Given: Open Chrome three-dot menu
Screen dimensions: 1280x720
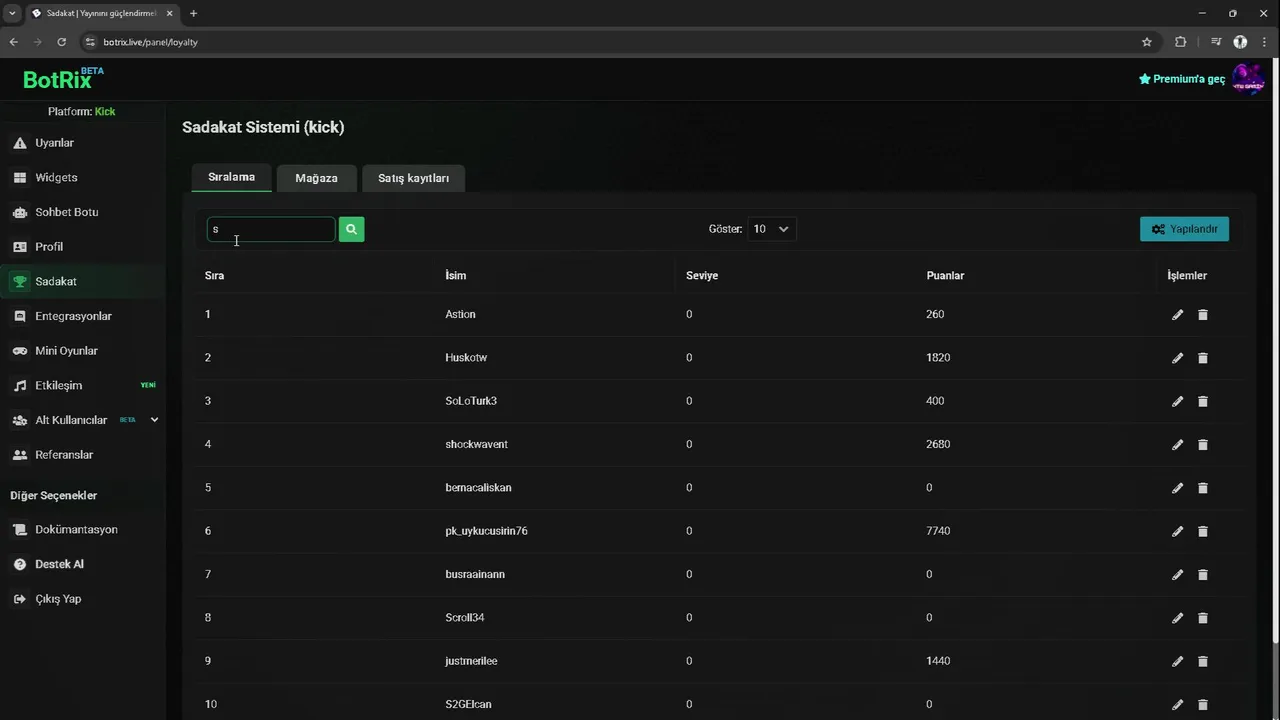Looking at the screenshot, I should click(1264, 42).
